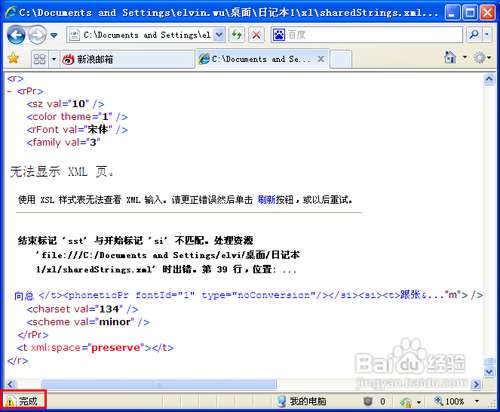Open a new blank tab
This screenshot has height=412, width=500.
(x=341, y=59)
